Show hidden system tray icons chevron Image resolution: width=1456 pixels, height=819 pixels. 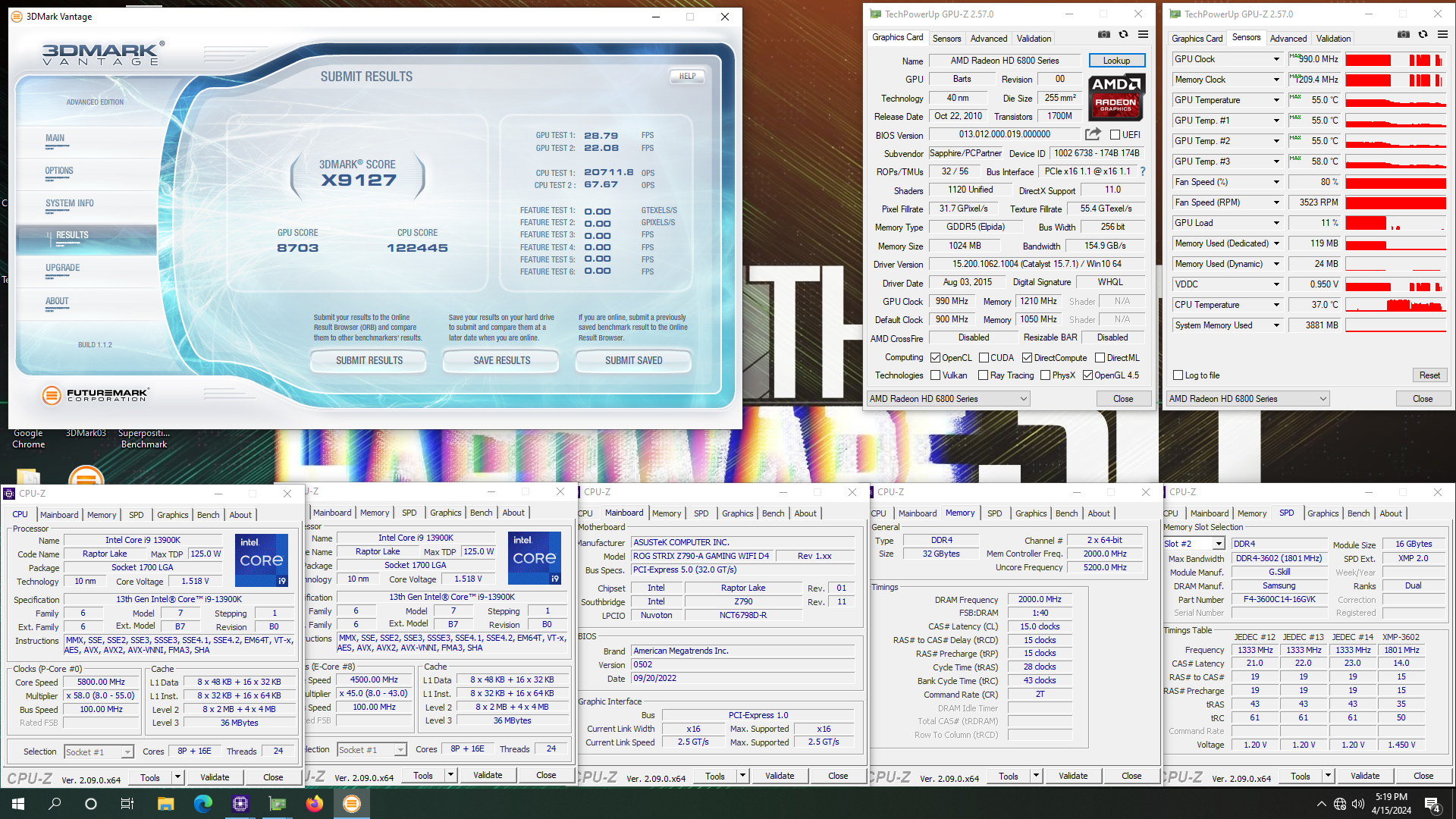(1322, 804)
